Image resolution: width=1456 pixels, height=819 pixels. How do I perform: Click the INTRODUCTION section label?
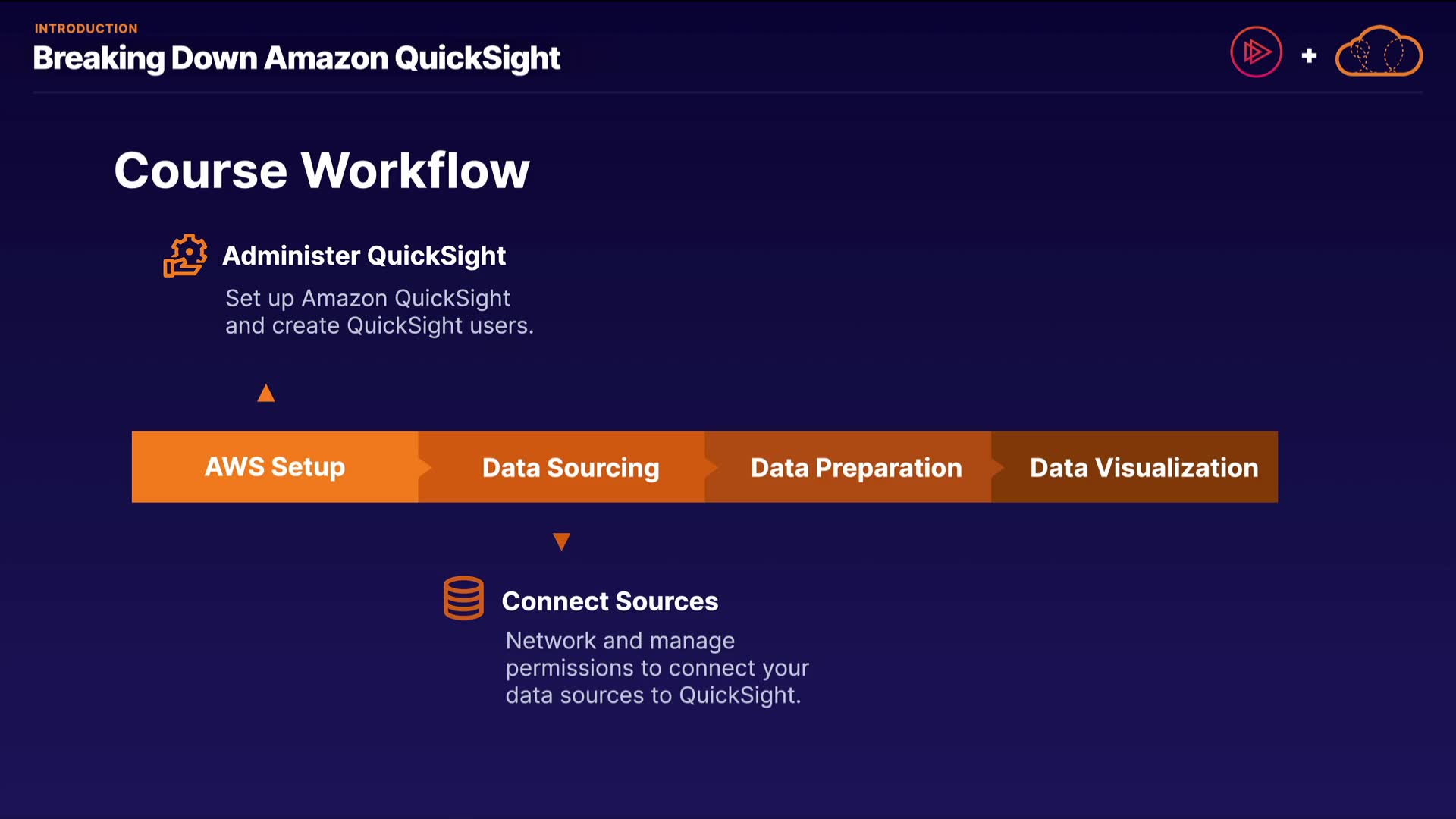coord(86,29)
